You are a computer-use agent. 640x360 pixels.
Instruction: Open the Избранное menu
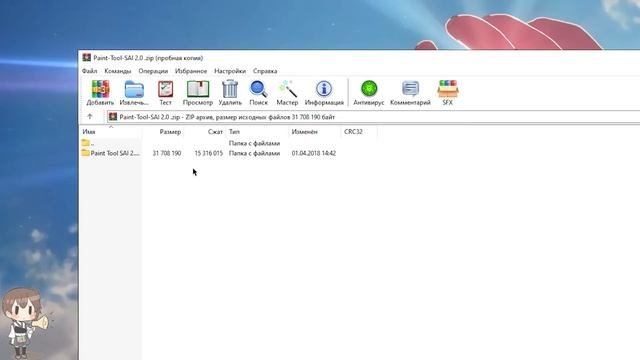191,71
